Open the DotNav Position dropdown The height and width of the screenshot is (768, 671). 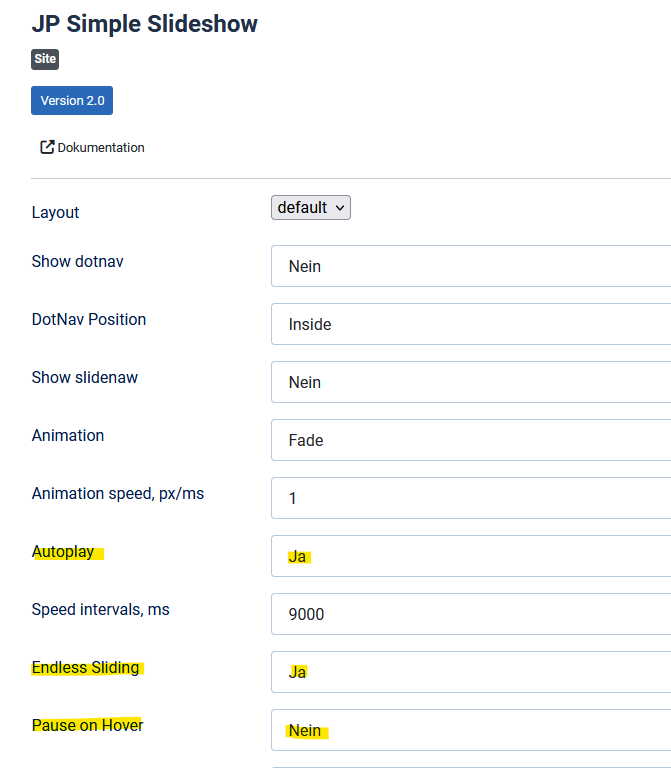point(470,324)
